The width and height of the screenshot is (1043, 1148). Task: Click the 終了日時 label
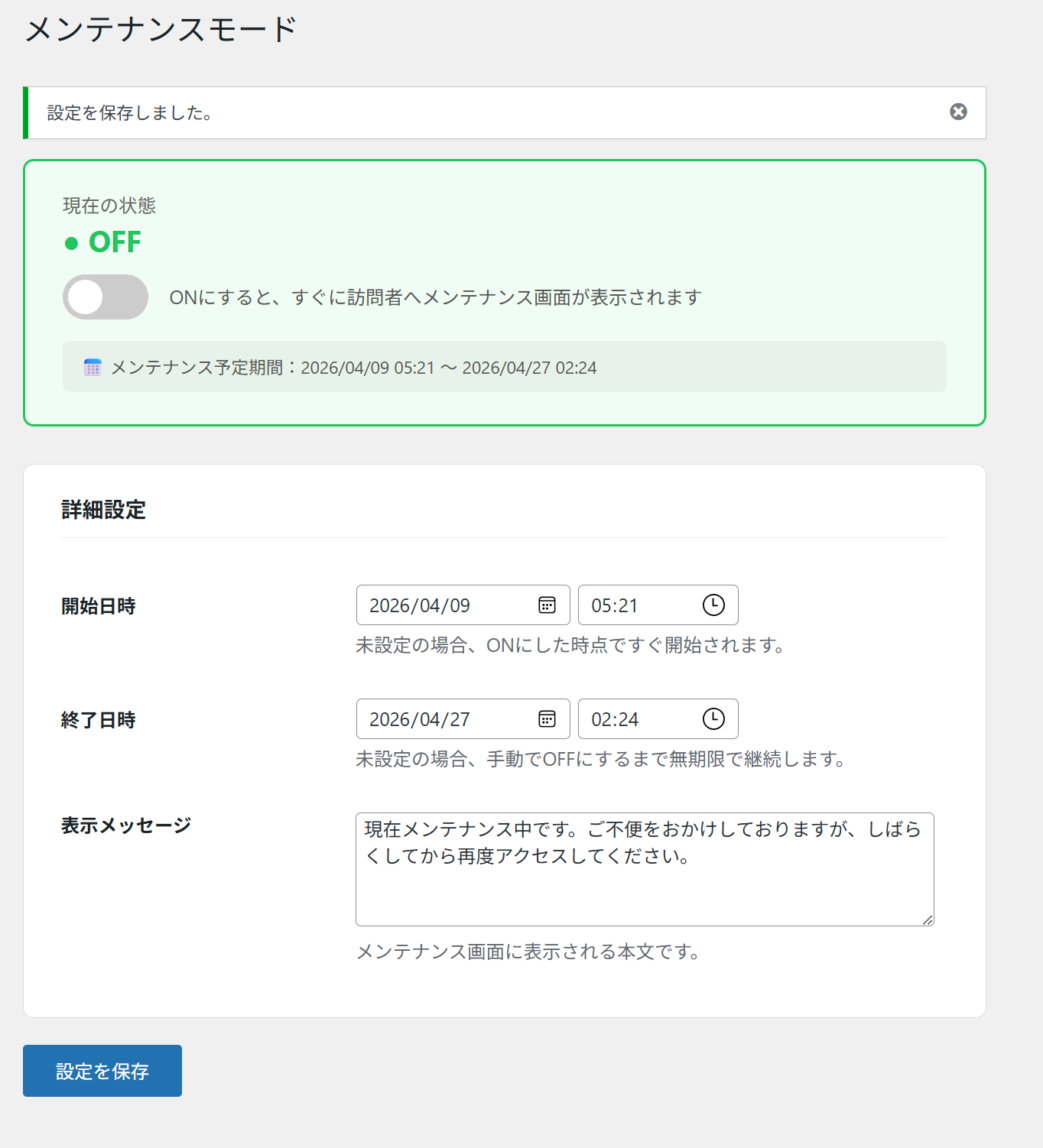(99, 720)
